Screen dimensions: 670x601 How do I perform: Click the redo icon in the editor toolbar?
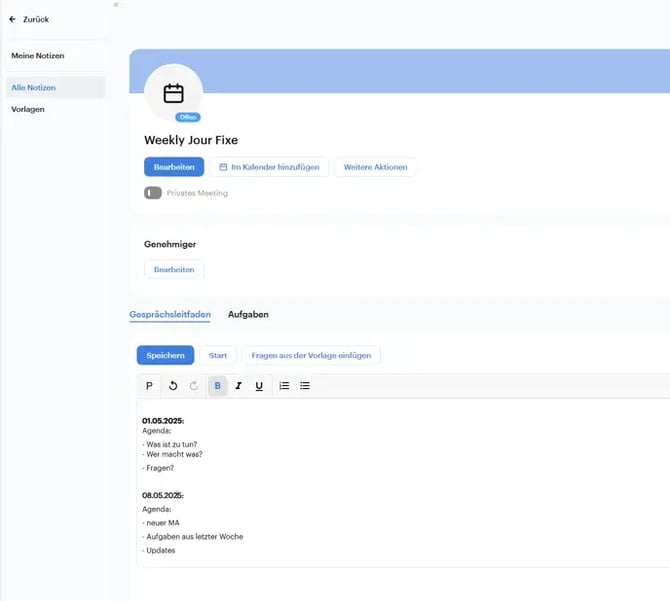tap(194, 386)
